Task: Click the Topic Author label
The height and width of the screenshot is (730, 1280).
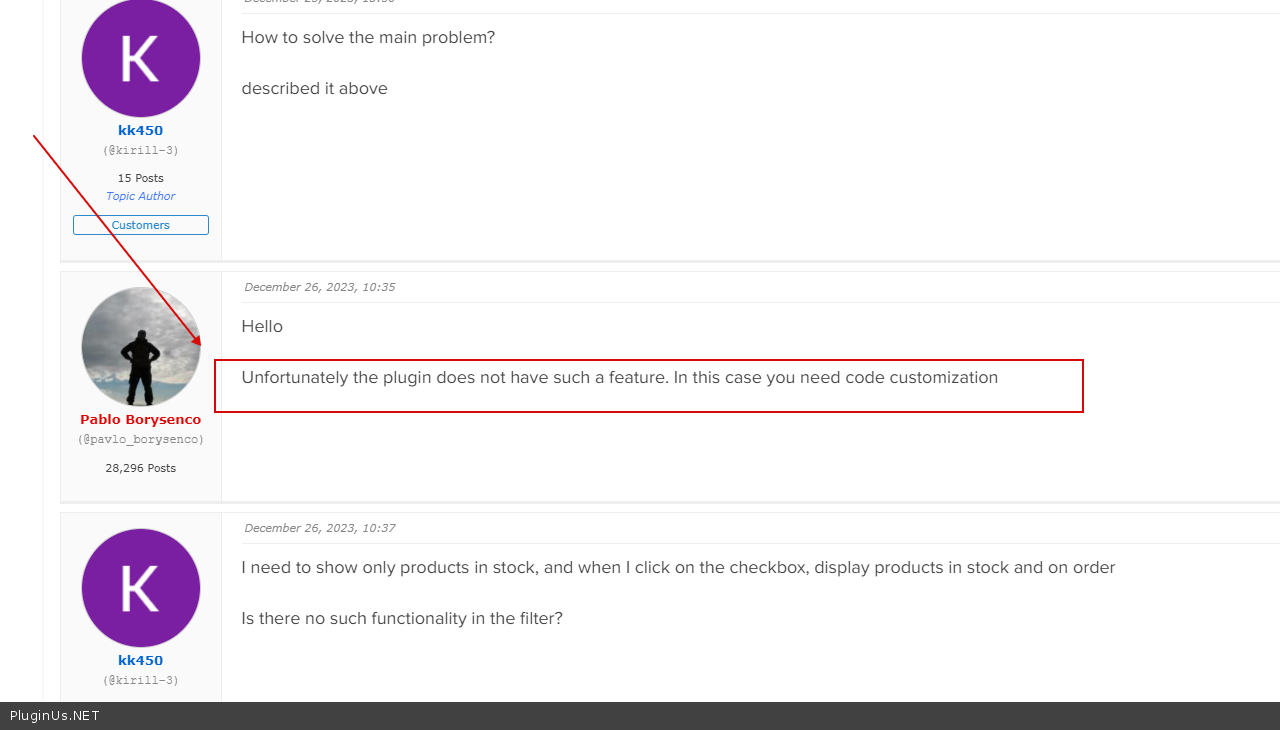Action: [x=140, y=197]
